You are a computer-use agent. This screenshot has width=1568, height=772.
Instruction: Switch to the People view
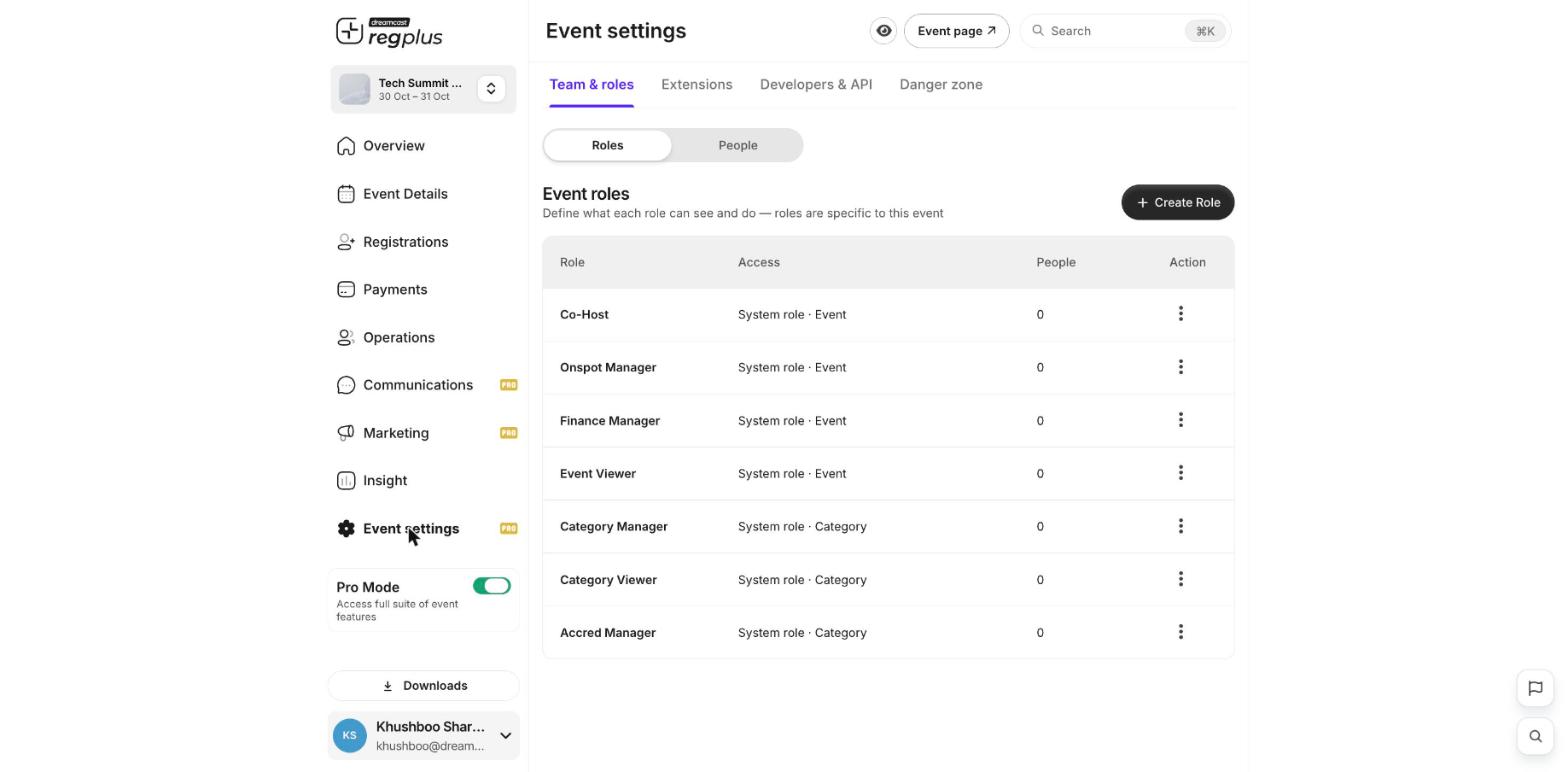[738, 145]
